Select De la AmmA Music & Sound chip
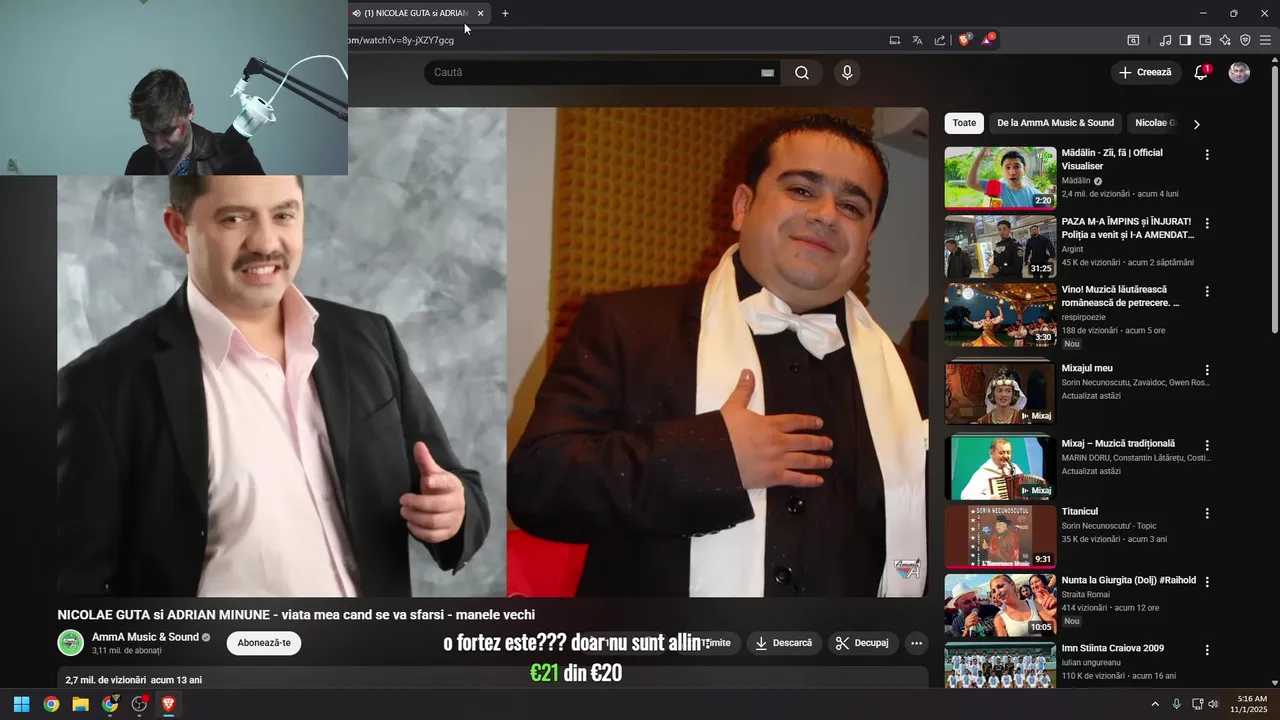 (1055, 123)
